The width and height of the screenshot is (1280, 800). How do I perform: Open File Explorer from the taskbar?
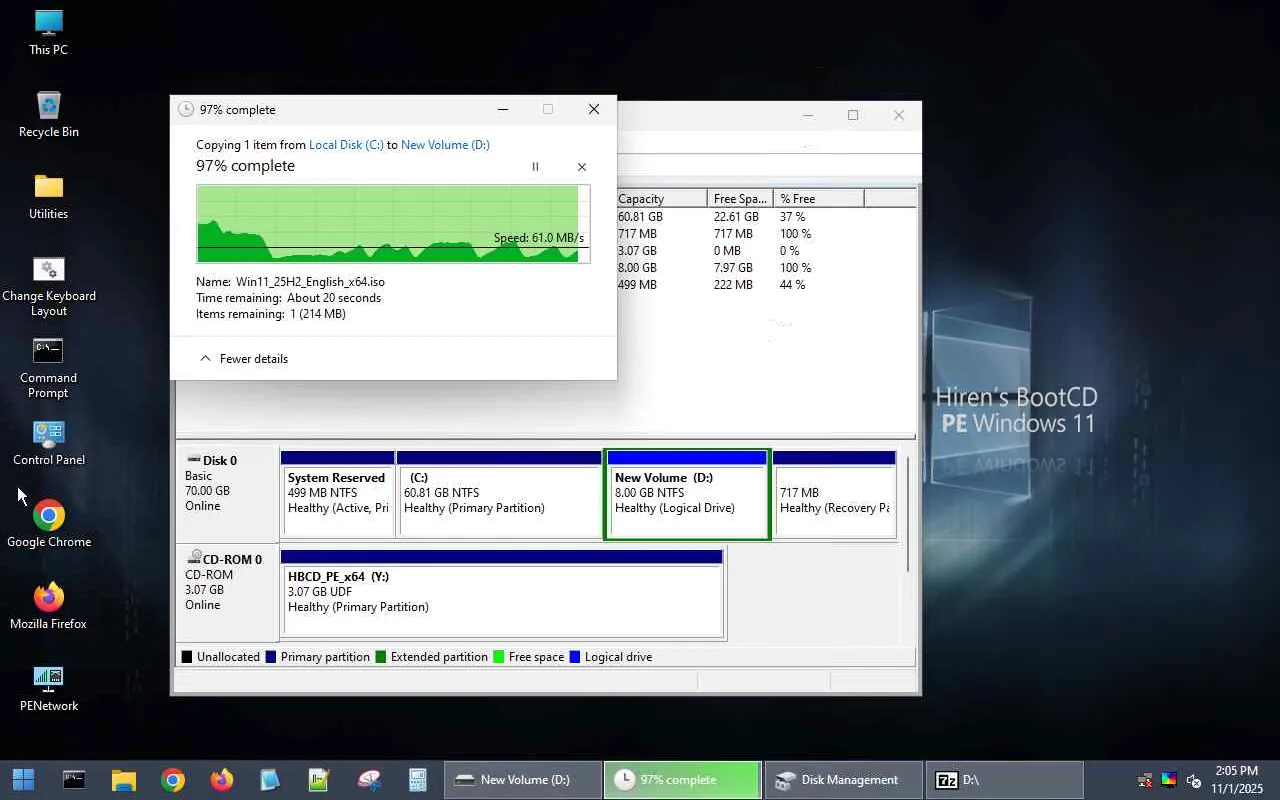tap(123, 780)
